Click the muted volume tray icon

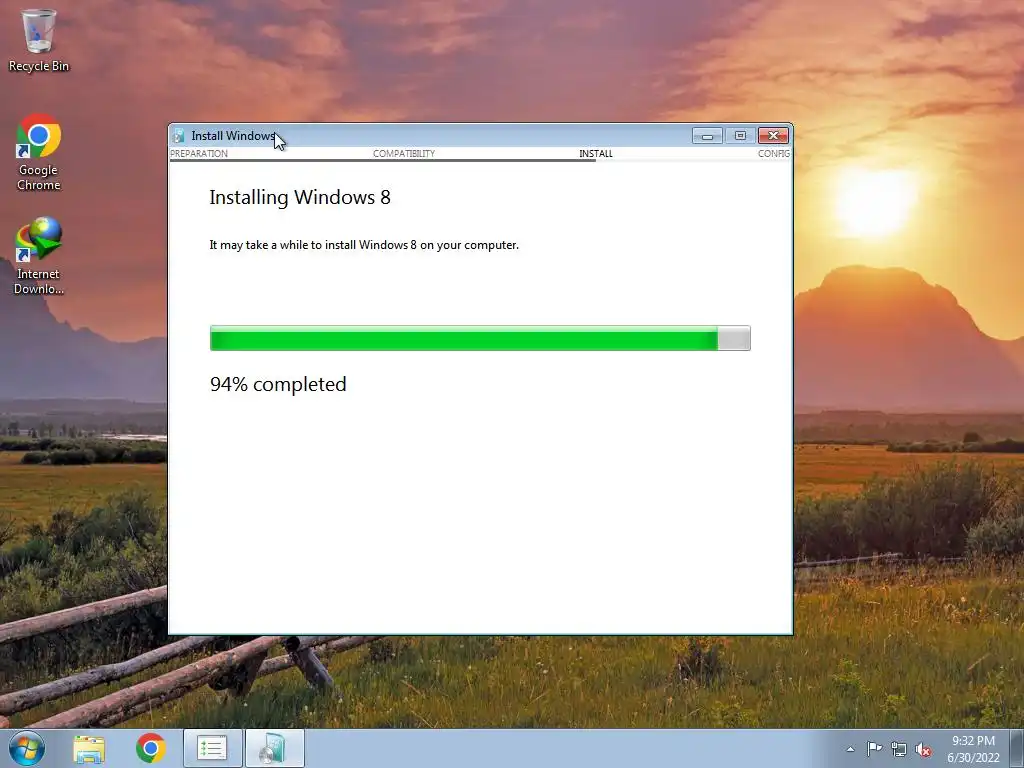click(x=923, y=750)
